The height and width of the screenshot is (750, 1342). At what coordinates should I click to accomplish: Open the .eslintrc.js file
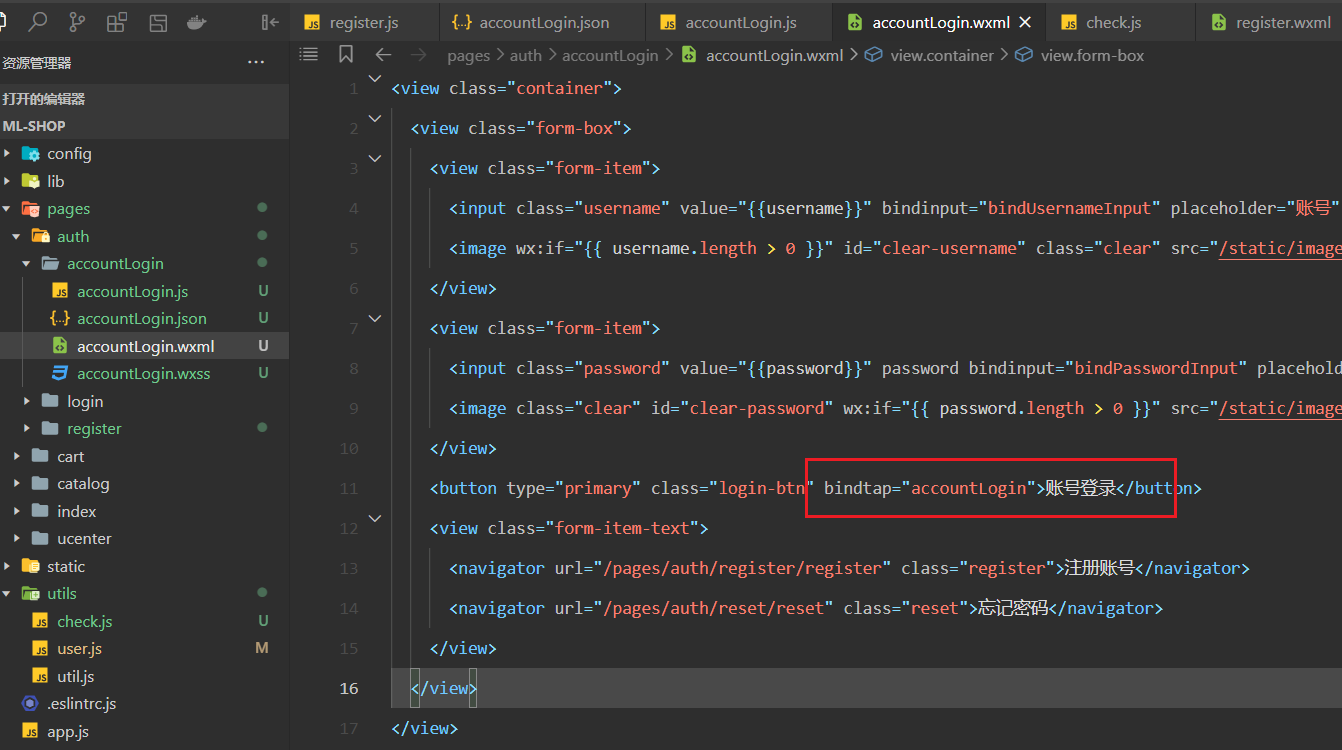pyautogui.click(x=81, y=703)
